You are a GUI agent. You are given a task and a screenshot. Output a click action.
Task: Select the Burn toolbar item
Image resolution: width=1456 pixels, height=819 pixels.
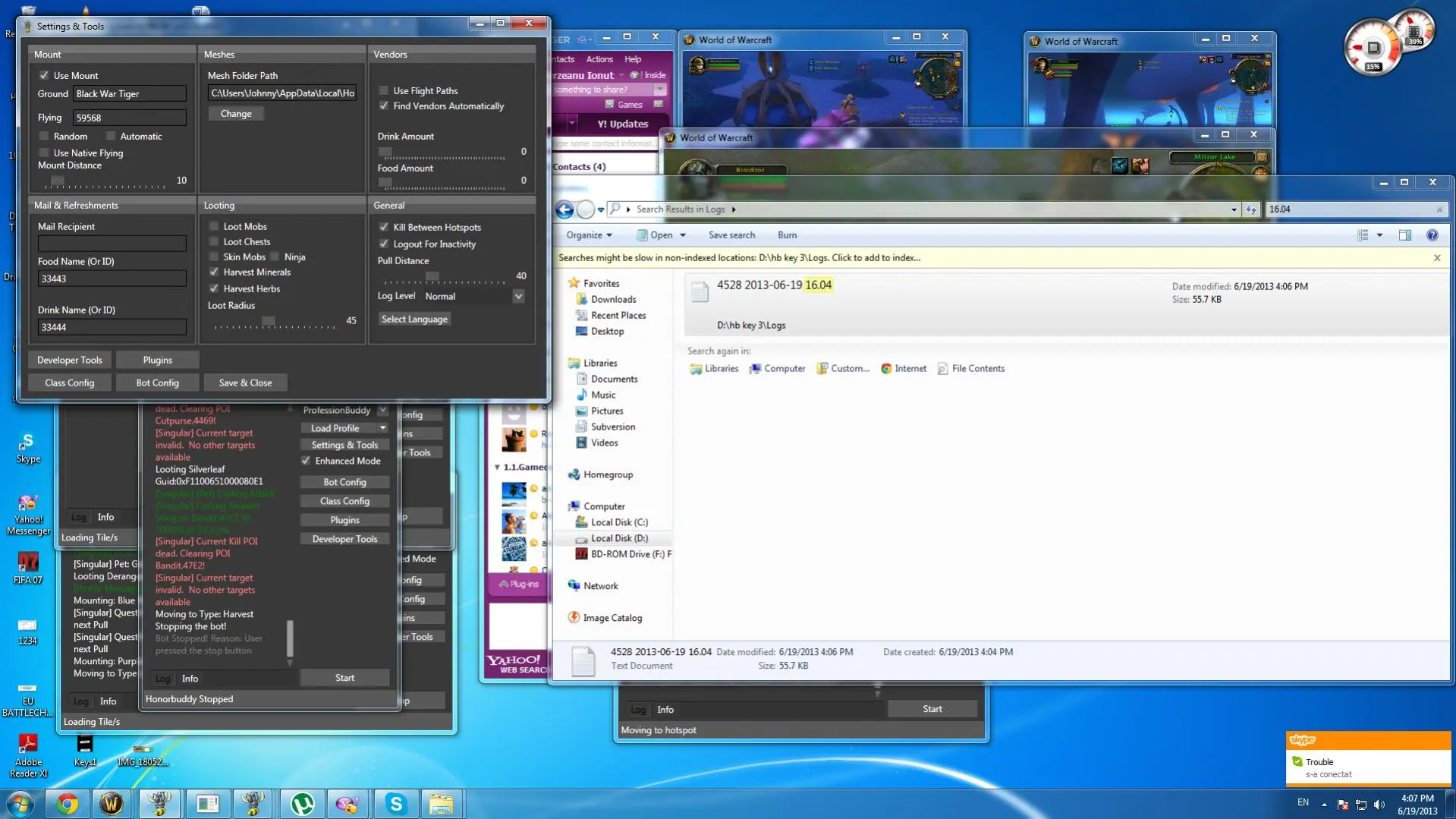pyautogui.click(x=787, y=235)
